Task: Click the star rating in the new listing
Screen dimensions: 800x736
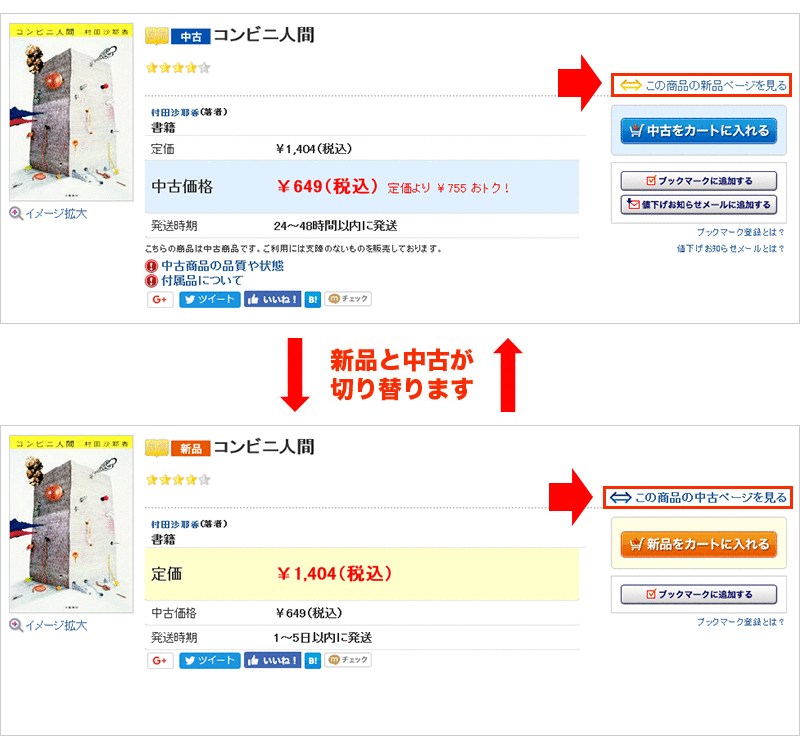Action: pos(178,479)
